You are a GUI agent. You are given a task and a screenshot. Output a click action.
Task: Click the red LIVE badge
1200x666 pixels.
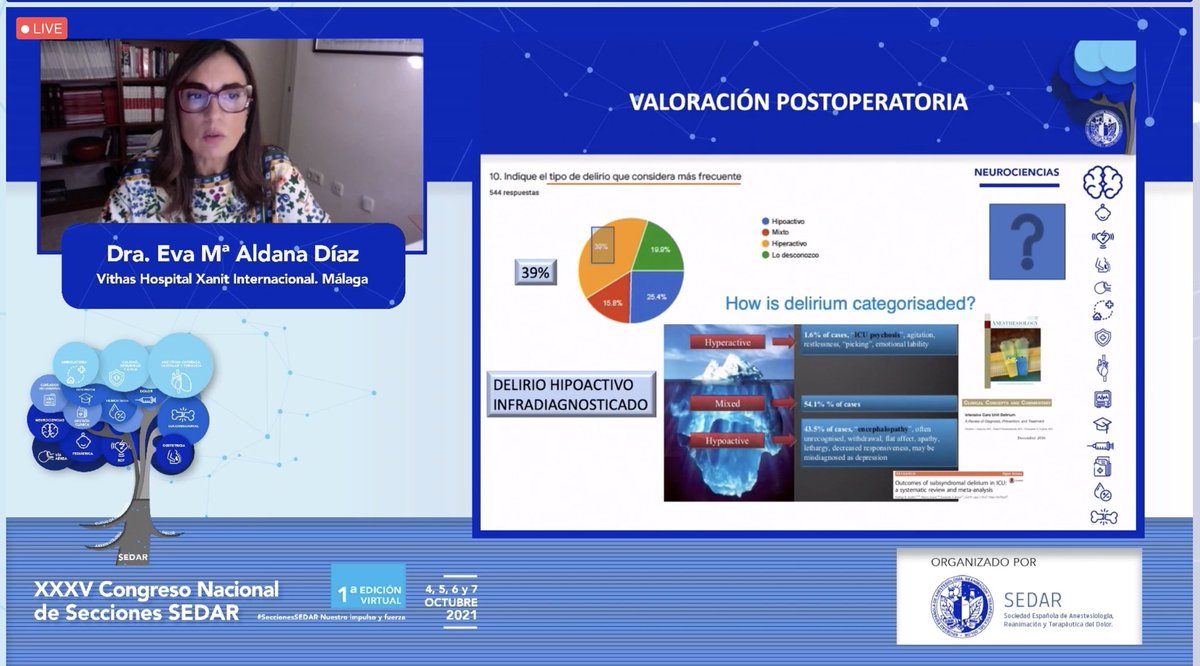click(42, 28)
